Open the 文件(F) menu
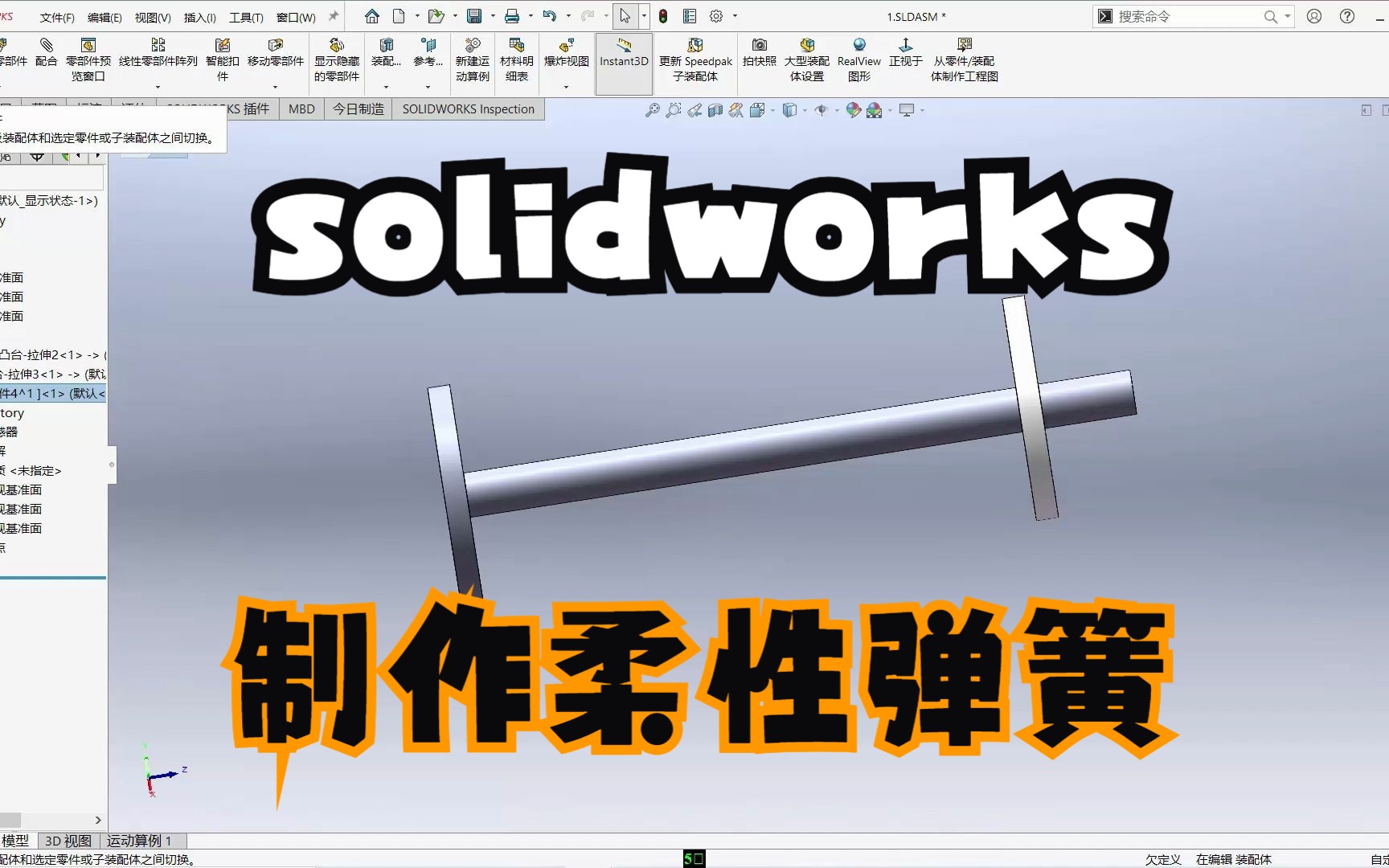 [x=57, y=17]
